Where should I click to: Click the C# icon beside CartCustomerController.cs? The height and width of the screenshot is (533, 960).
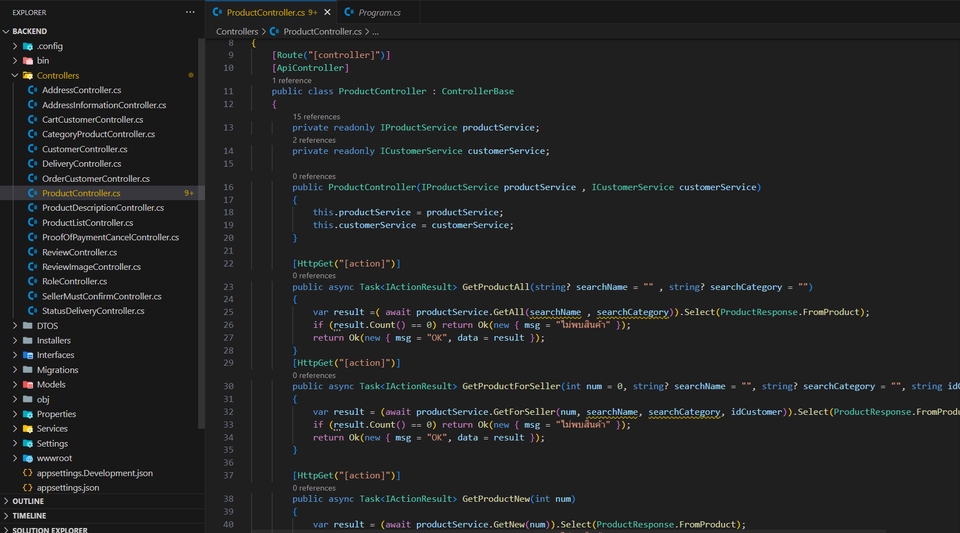pyautogui.click(x=32, y=120)
